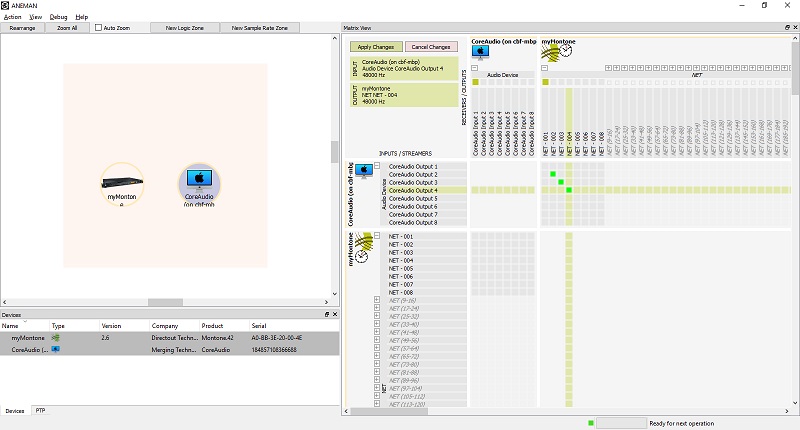Expand NET (41-48) row group
The width and height of the screenshot is (800, 430).
click(x=377, y=332)
